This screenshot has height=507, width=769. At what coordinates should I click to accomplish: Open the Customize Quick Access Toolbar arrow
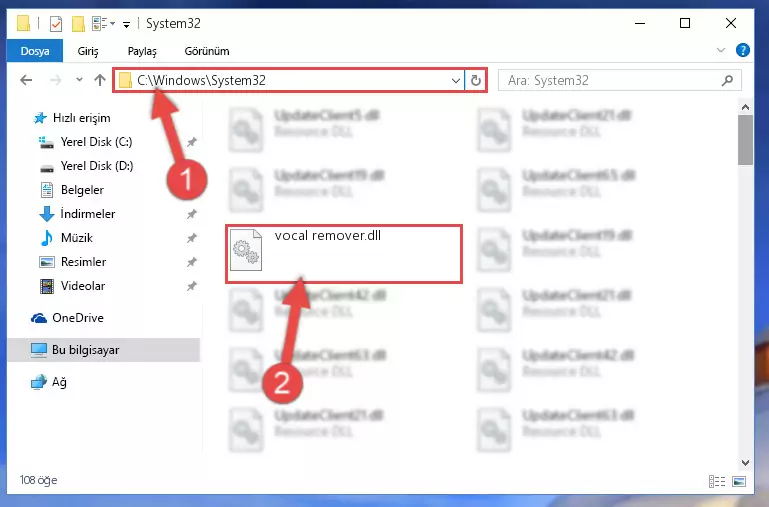[126, 24]
